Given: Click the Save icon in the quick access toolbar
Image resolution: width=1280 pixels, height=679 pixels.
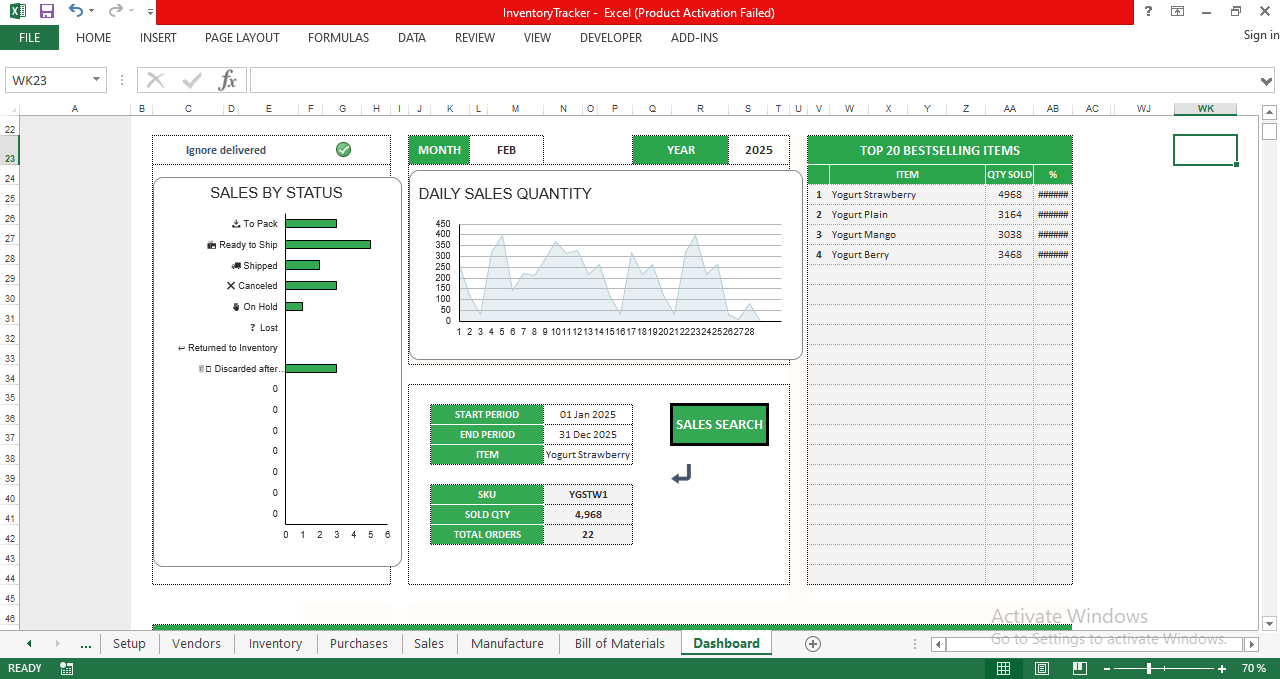Looking at the screenshot, I should (47, 11).
